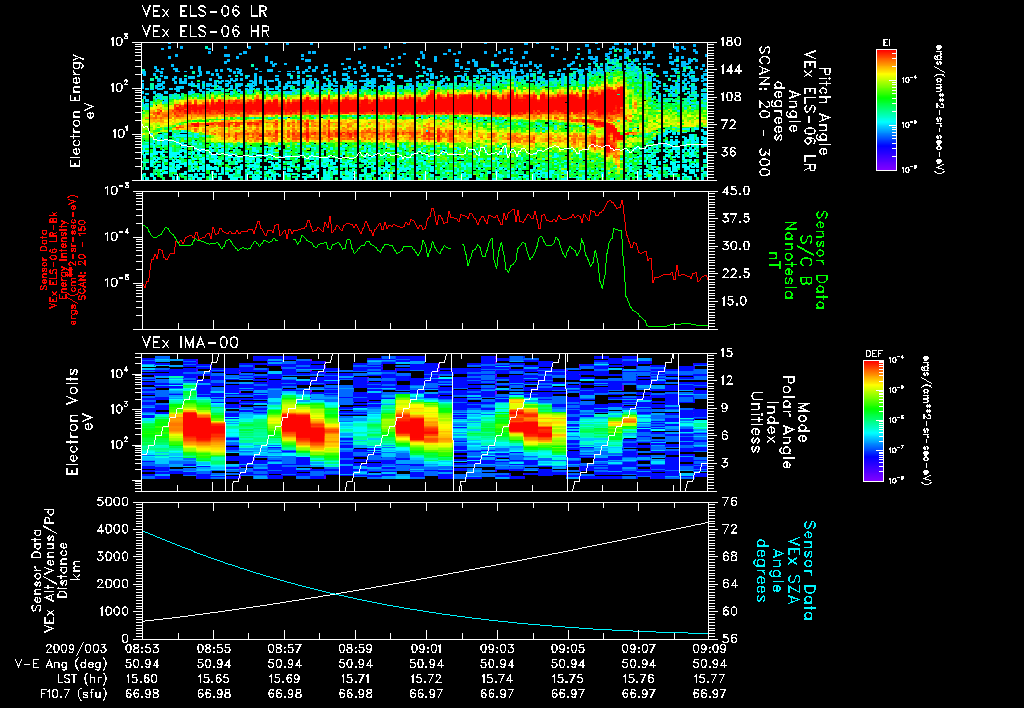The image size is (1024, 708).
Task: Click the LST value 15.60
Action: pyautogui.click(x=142, y=679)
